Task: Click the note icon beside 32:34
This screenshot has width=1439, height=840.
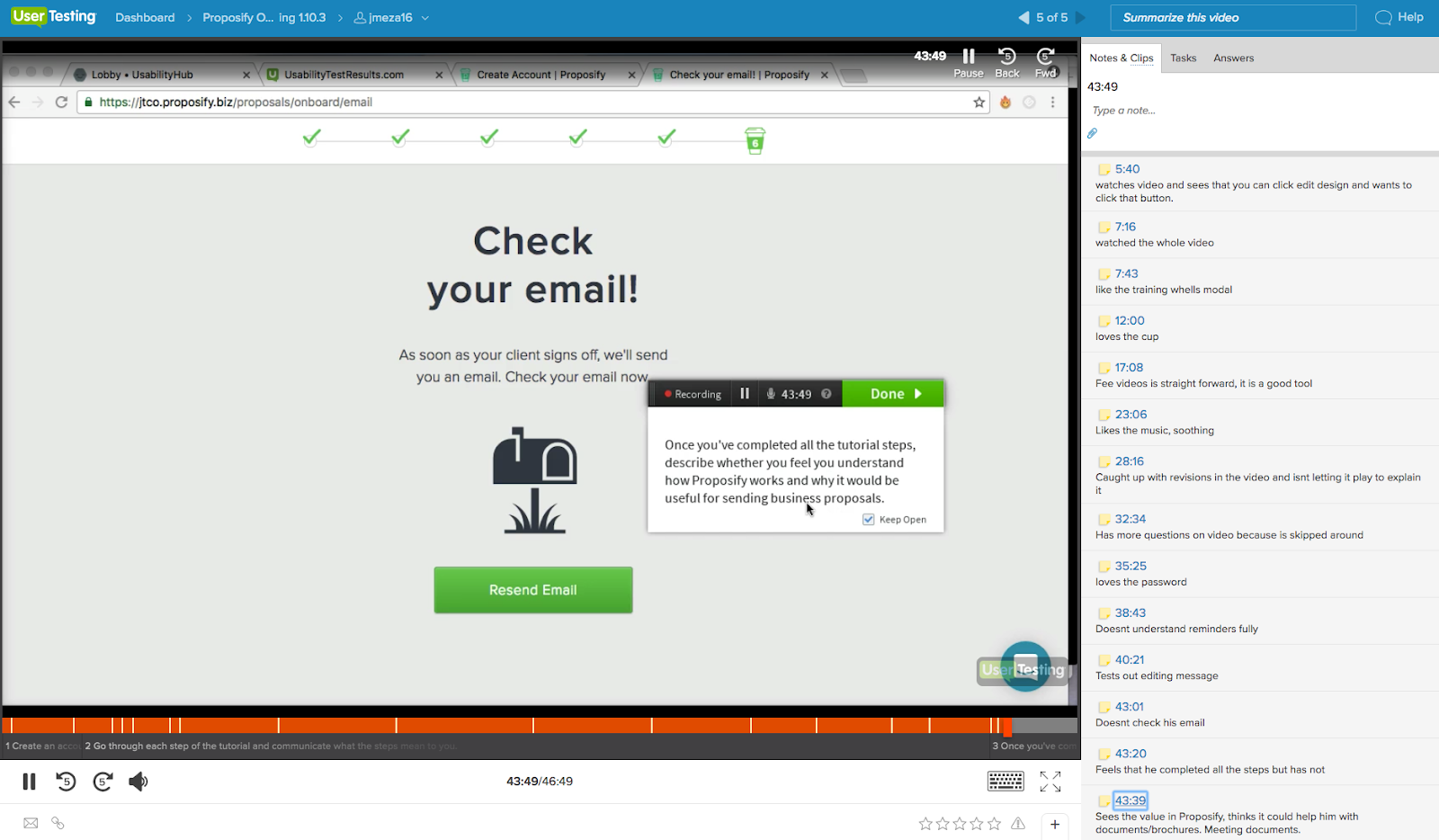Action: 1104,519
